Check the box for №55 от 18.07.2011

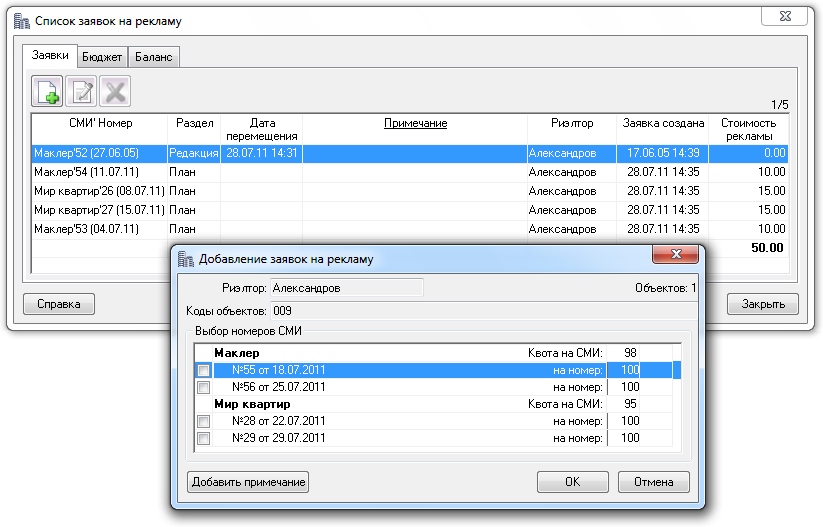click(204, 370)
